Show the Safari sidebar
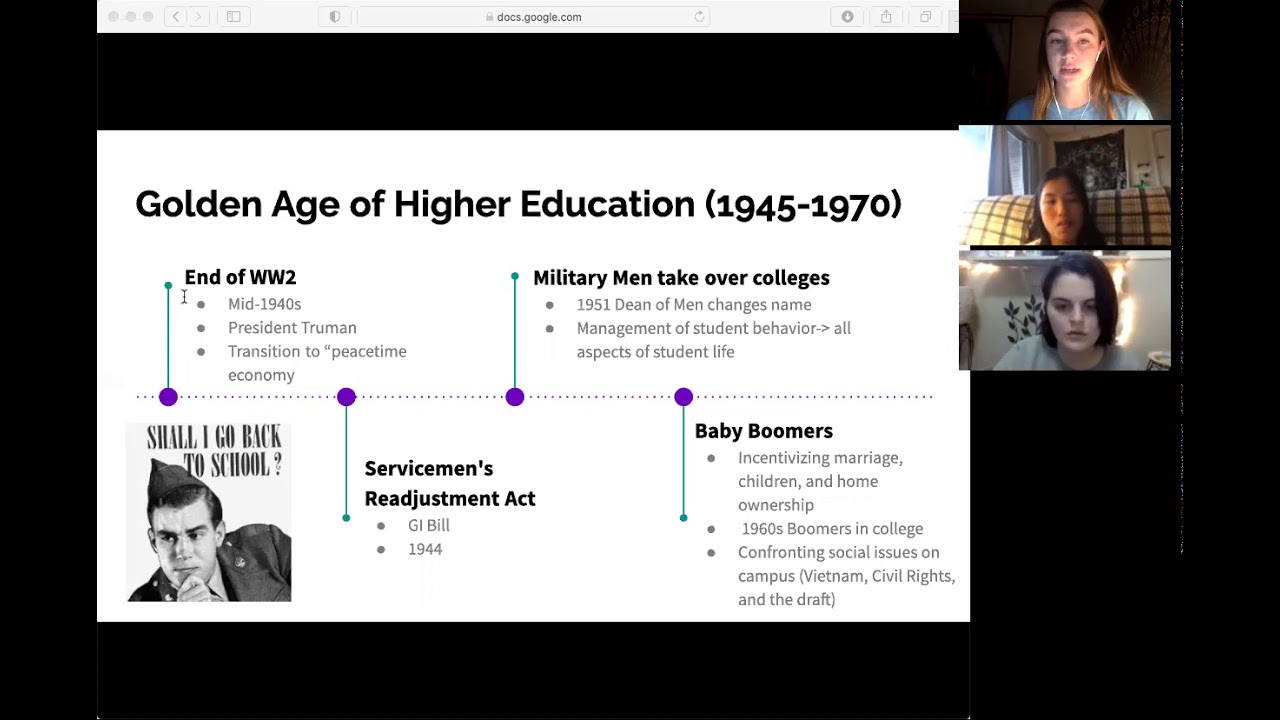This screenshot has height=720, width=1280. [x=233, y=16]
